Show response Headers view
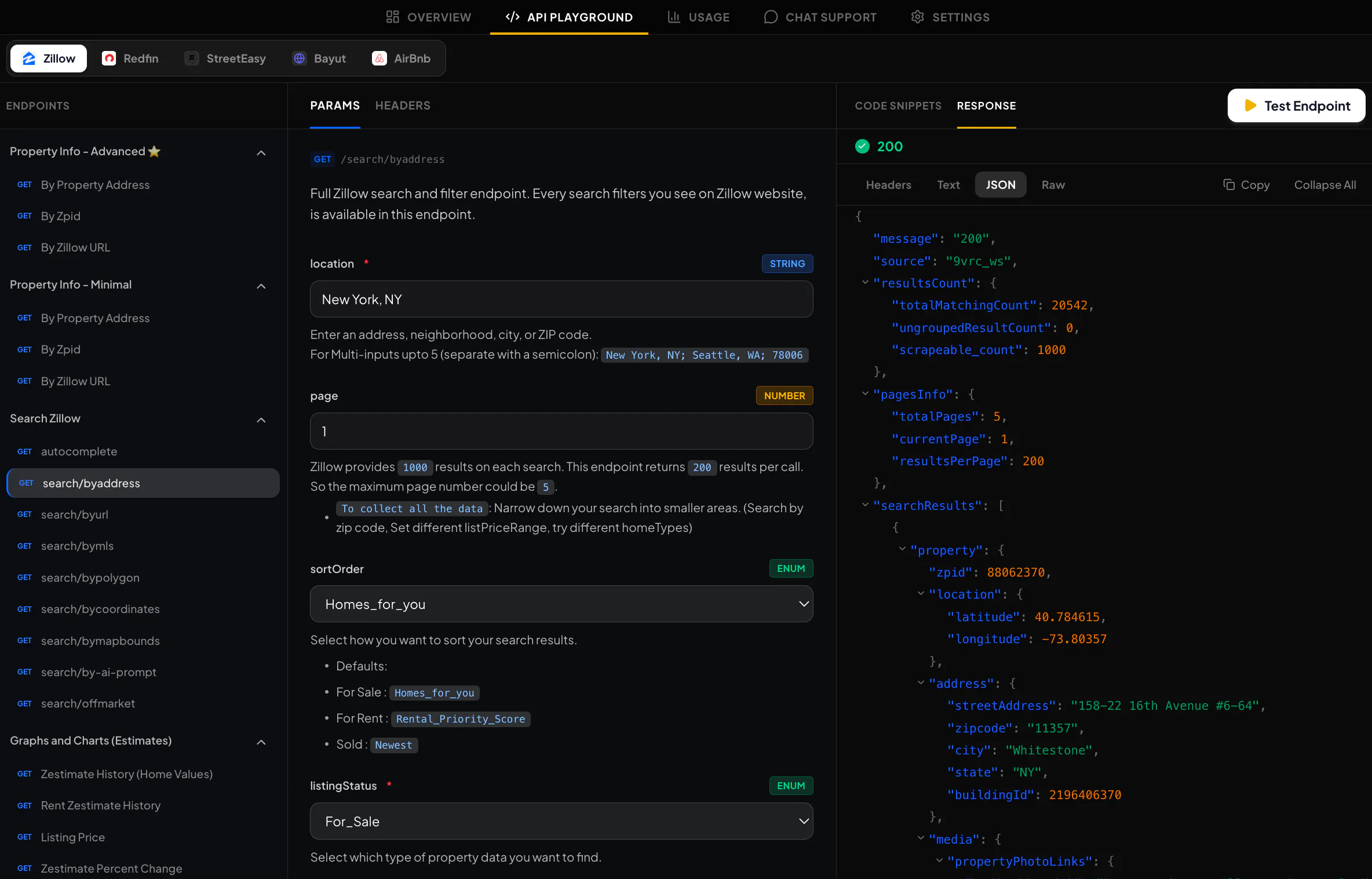Image resolution: width=1372 pixels, height=879 pixels. [x=888, y=185]
